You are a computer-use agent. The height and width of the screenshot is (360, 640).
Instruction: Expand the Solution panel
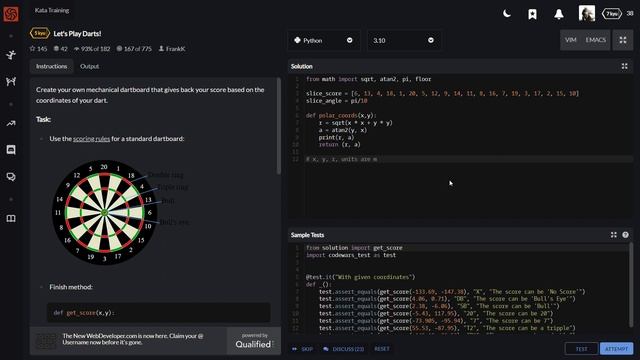[624, 66]
